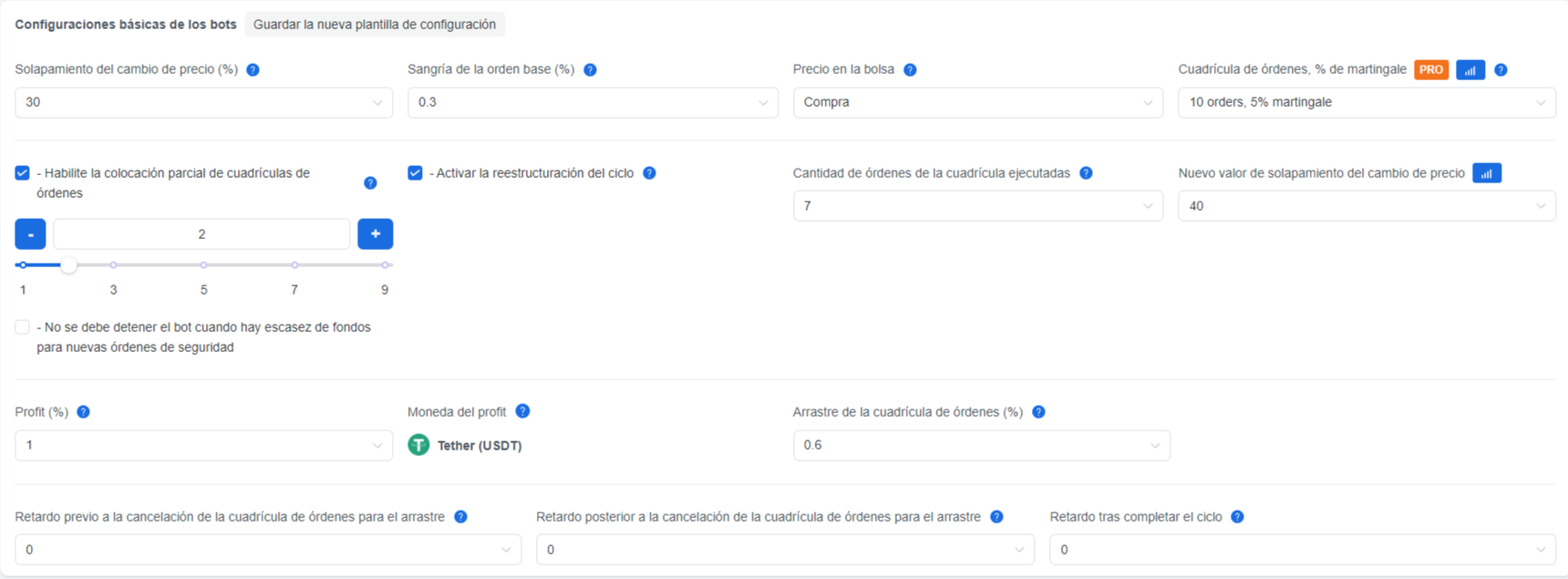This screenshot has height=579, width=1568.
Task: Show help tooltip for Sangría de la orden base
Action: click(x=591, y=70)
